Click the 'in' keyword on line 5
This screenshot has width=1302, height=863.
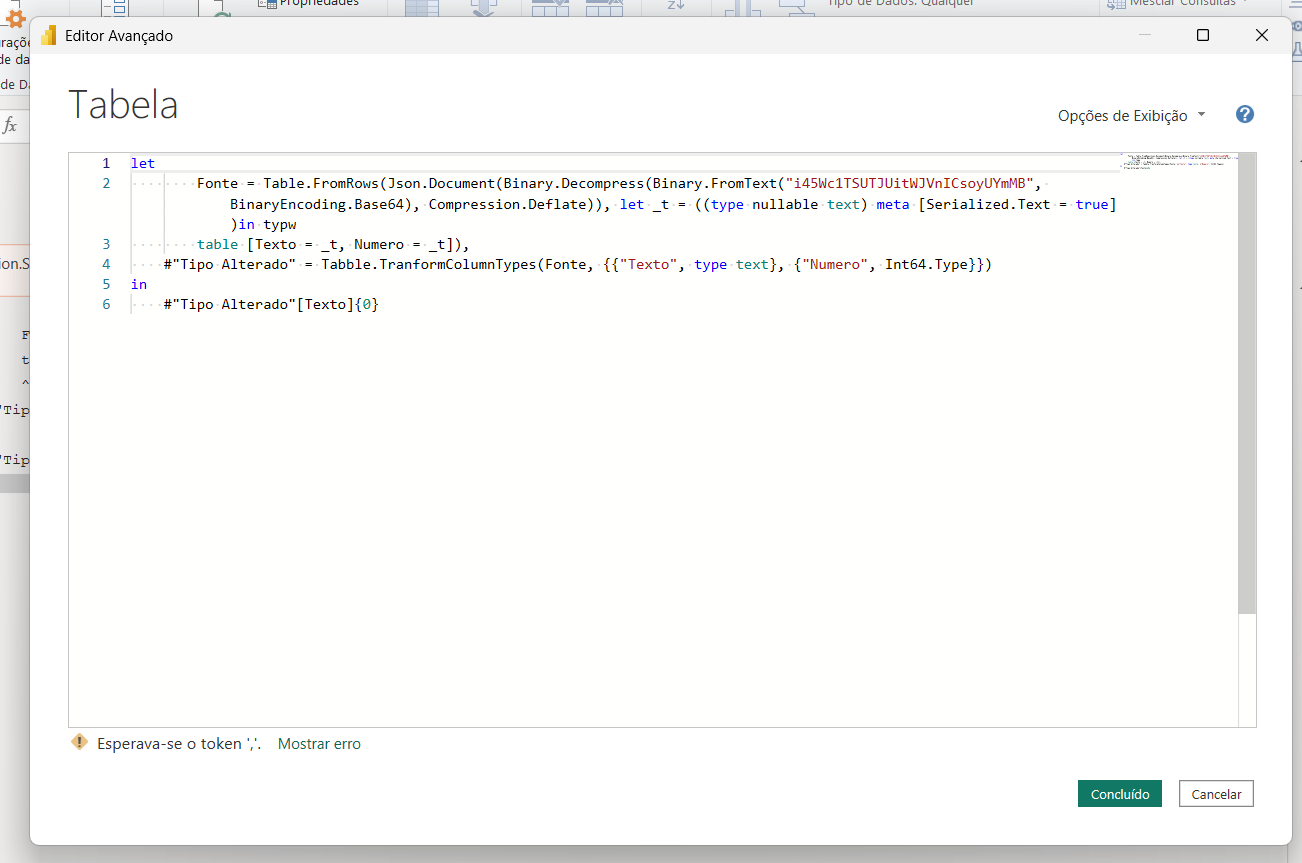coord(139,284)
